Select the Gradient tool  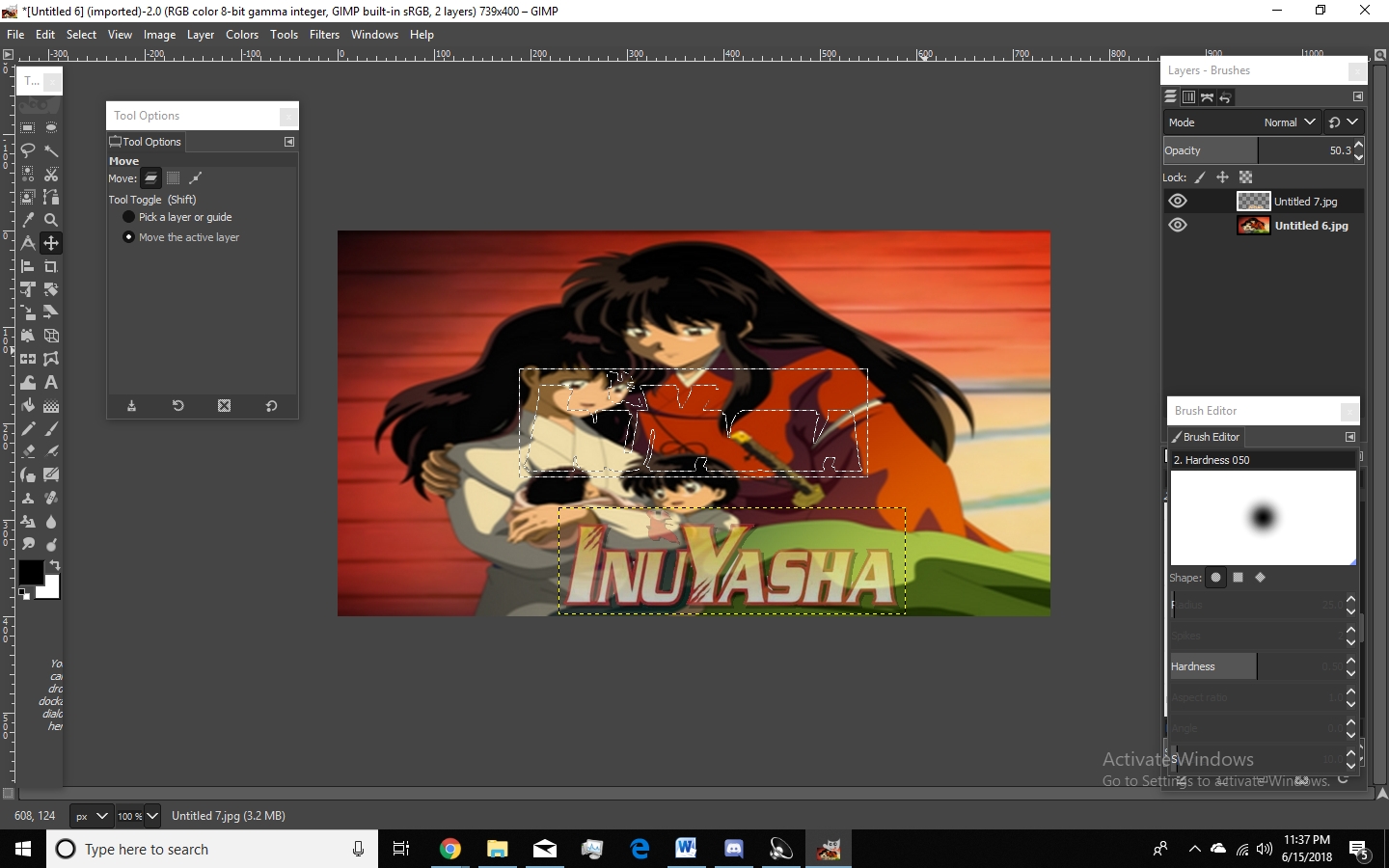[x=51, y=405]
